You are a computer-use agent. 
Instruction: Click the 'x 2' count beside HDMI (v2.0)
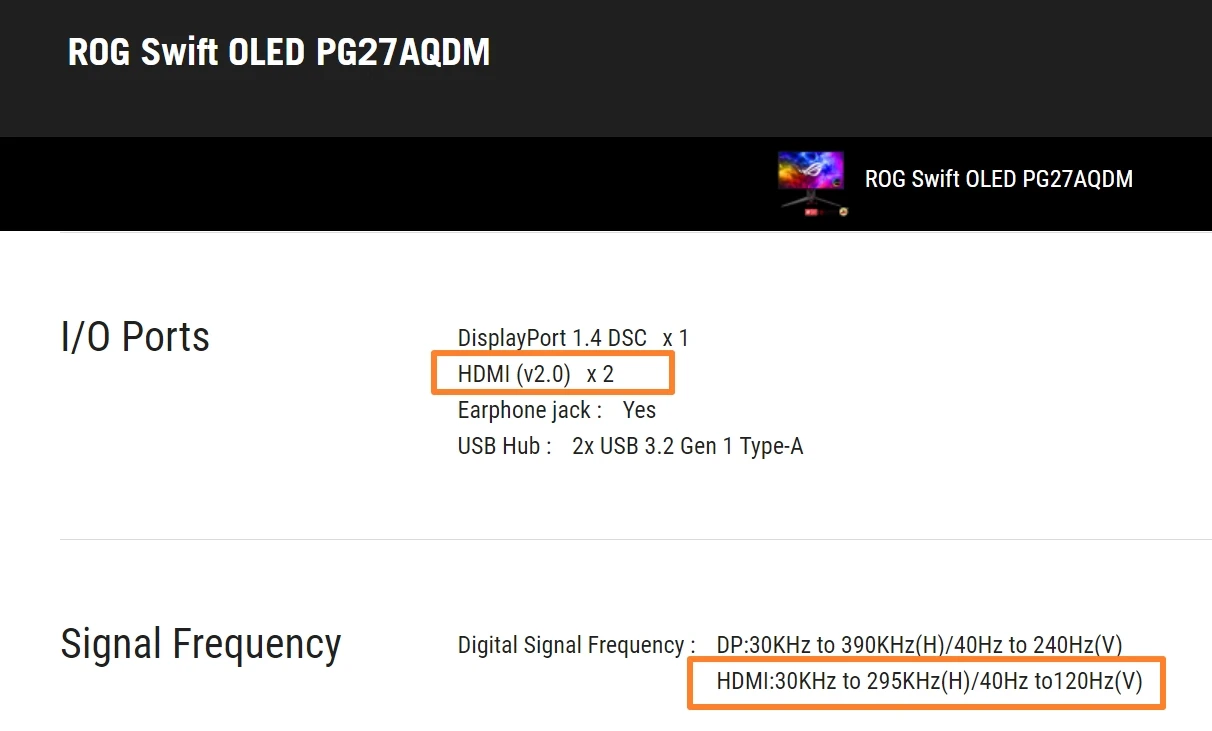pyautogui.click(x=600, y=374)
